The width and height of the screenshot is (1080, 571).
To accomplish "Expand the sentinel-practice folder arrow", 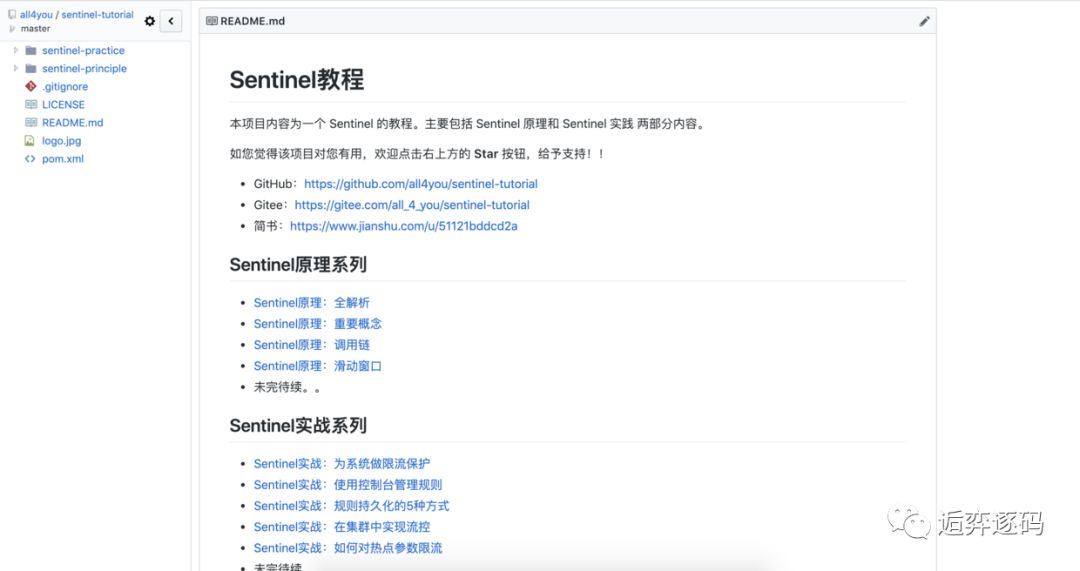I will point(16,50).
